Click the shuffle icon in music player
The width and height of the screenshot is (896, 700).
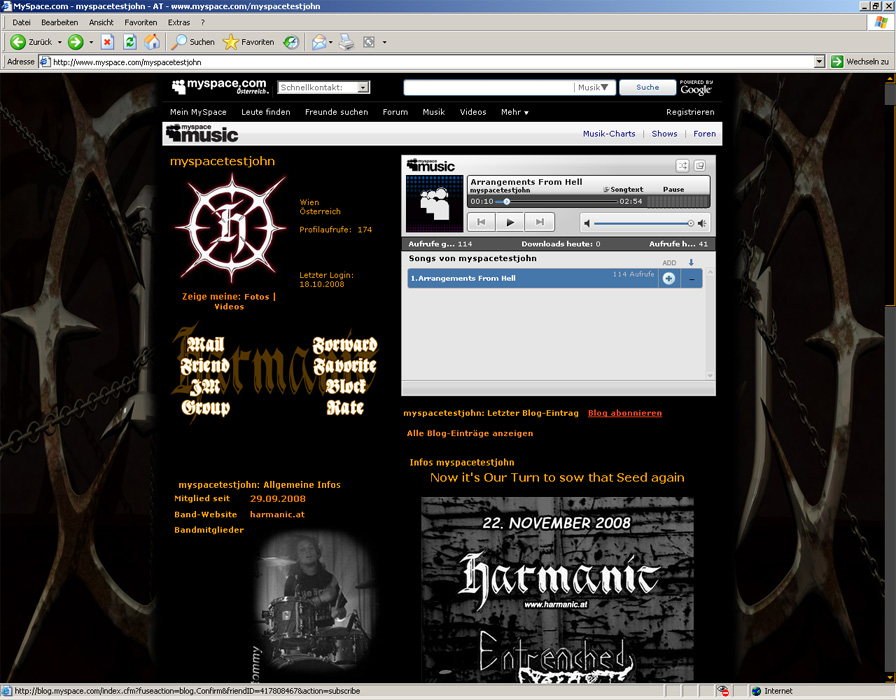click(x=682, y=166)
